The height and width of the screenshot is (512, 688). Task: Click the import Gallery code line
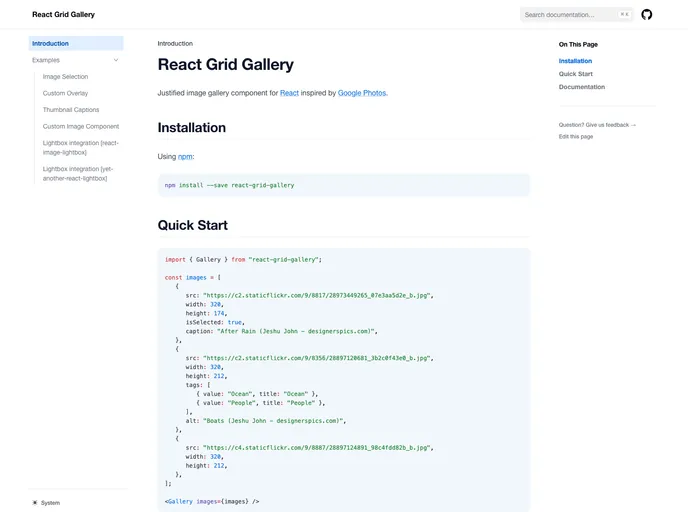pyautogui.click(x=243, y=260)
